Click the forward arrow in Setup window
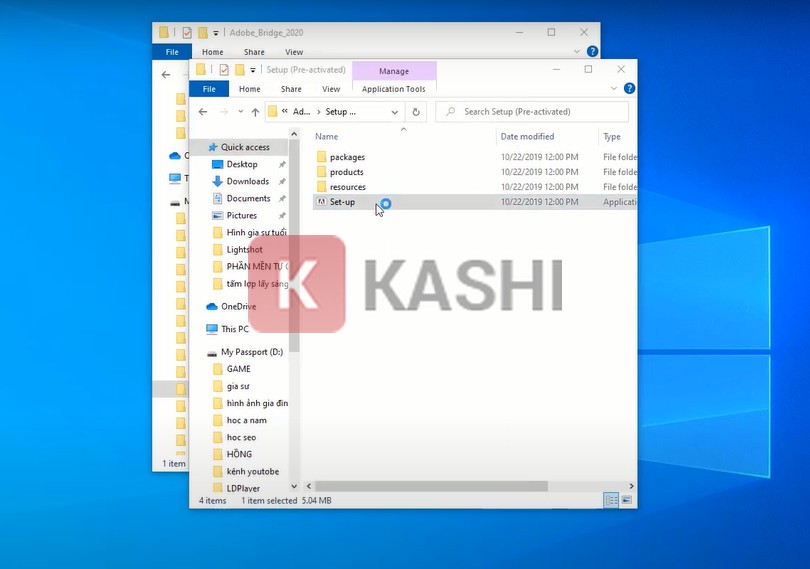 coord(224,112)
